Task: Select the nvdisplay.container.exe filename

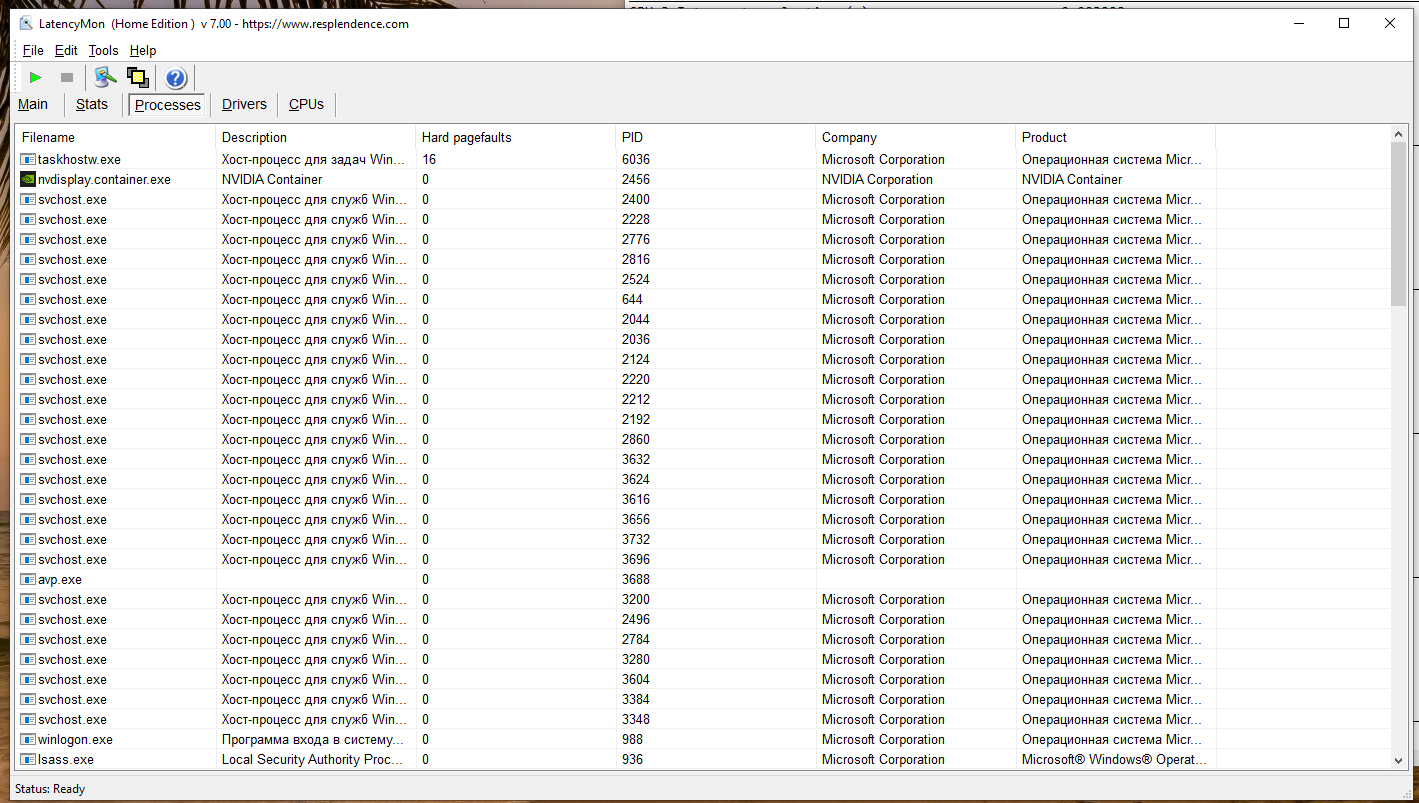Action: point(104,179)
